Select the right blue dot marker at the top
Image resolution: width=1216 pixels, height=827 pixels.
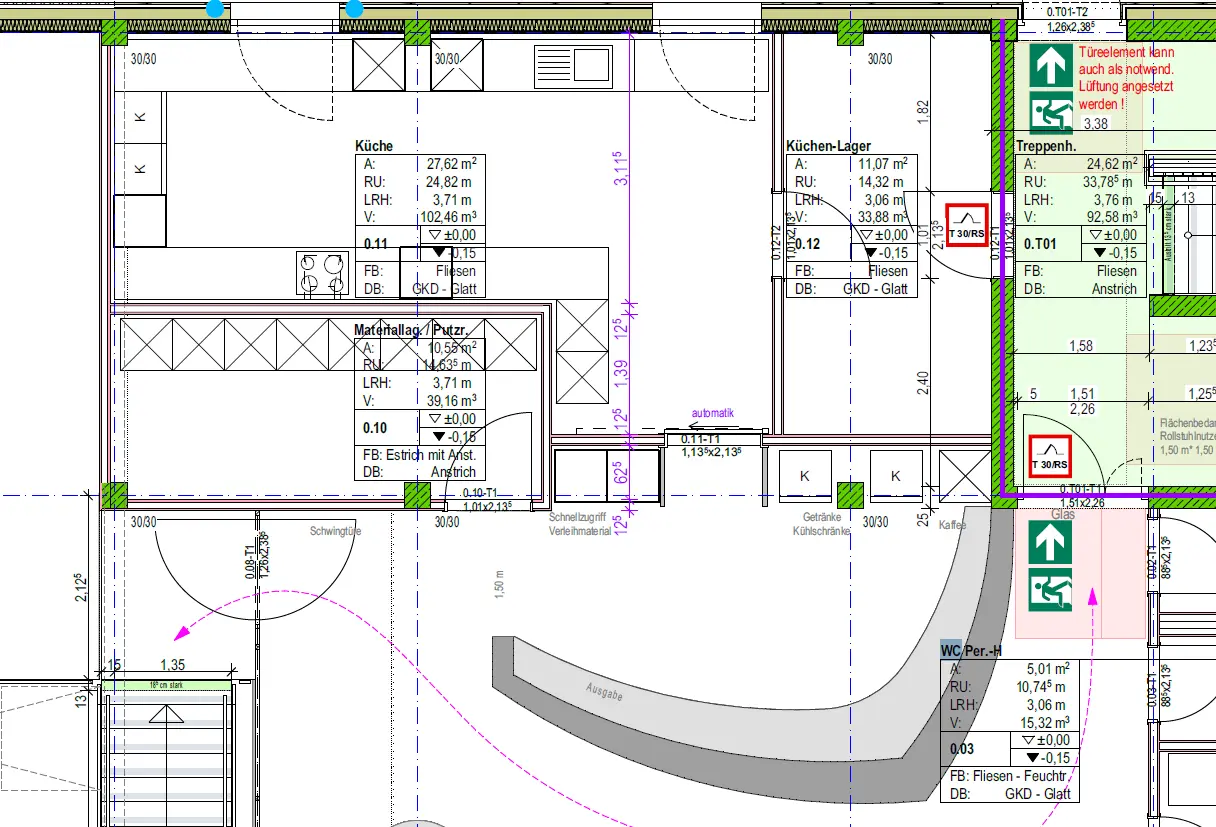pyautogui.click(x=354, y=9)
